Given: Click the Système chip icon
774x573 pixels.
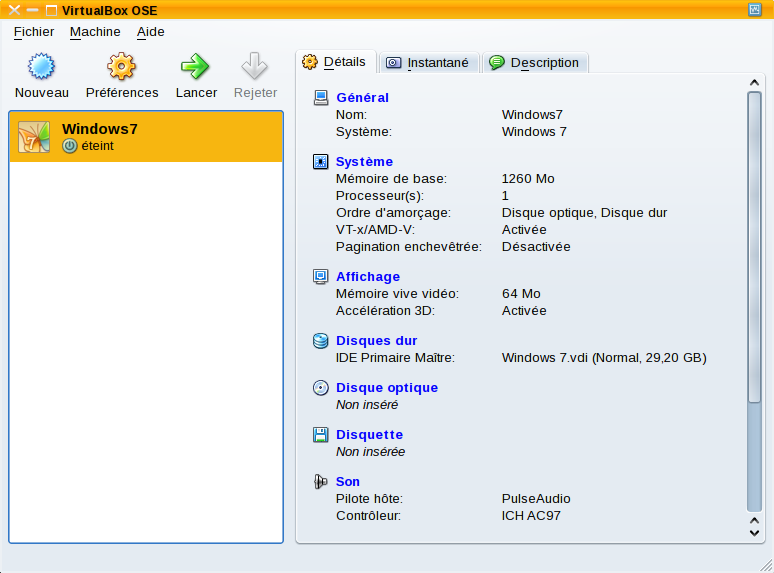Looking at the screenshot, I should (x=321, y=161).
